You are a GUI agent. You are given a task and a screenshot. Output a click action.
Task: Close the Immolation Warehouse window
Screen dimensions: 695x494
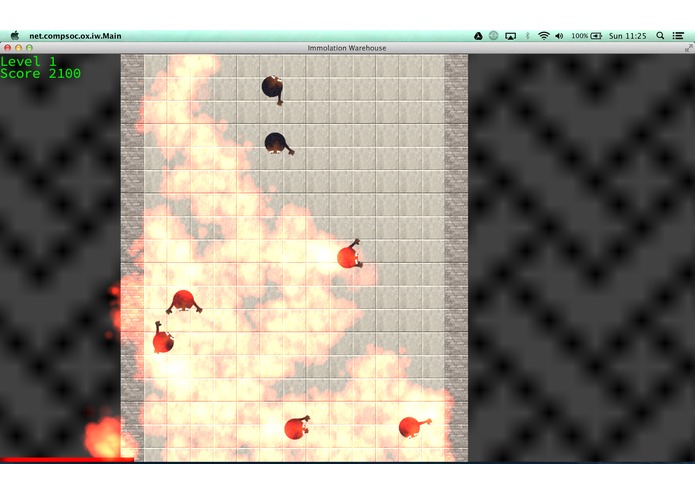pyautogui.click(x=8, y=47)
